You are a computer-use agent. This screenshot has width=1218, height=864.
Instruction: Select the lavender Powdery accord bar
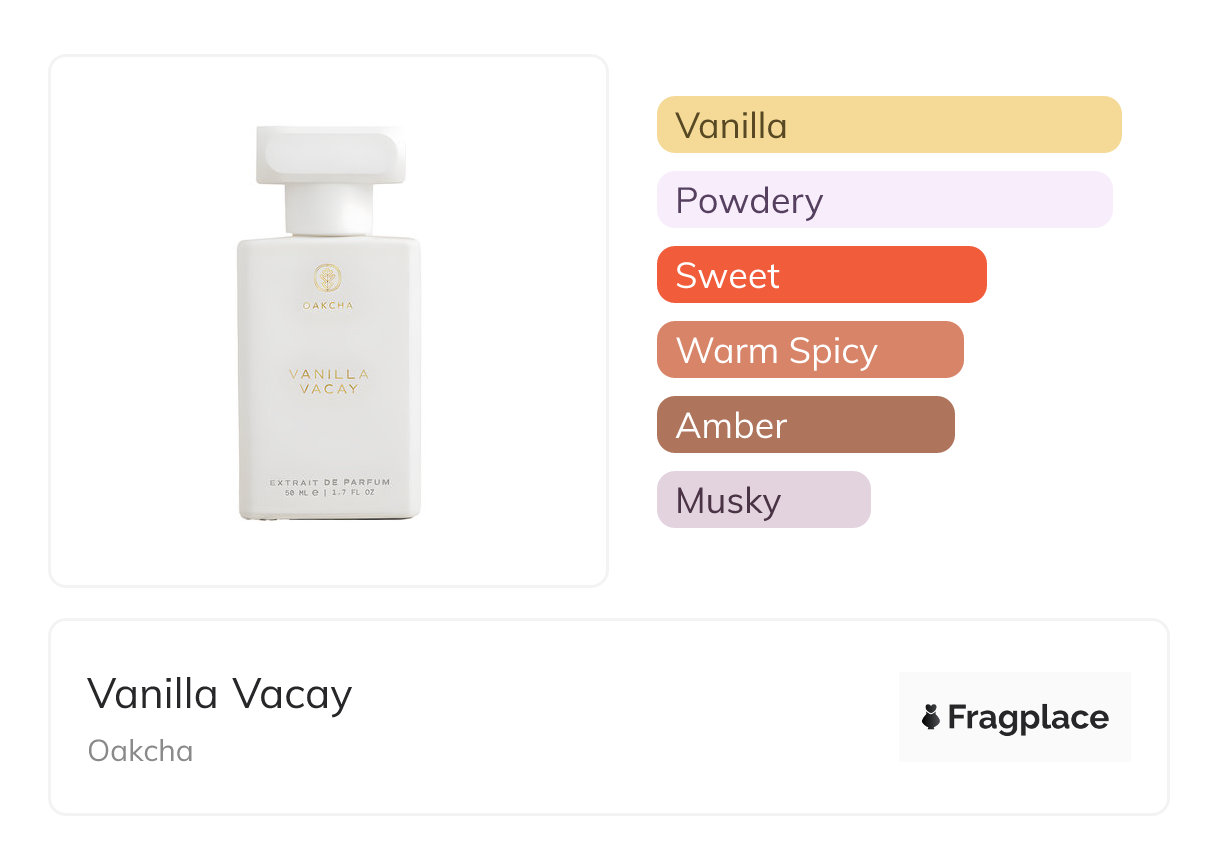885,200
